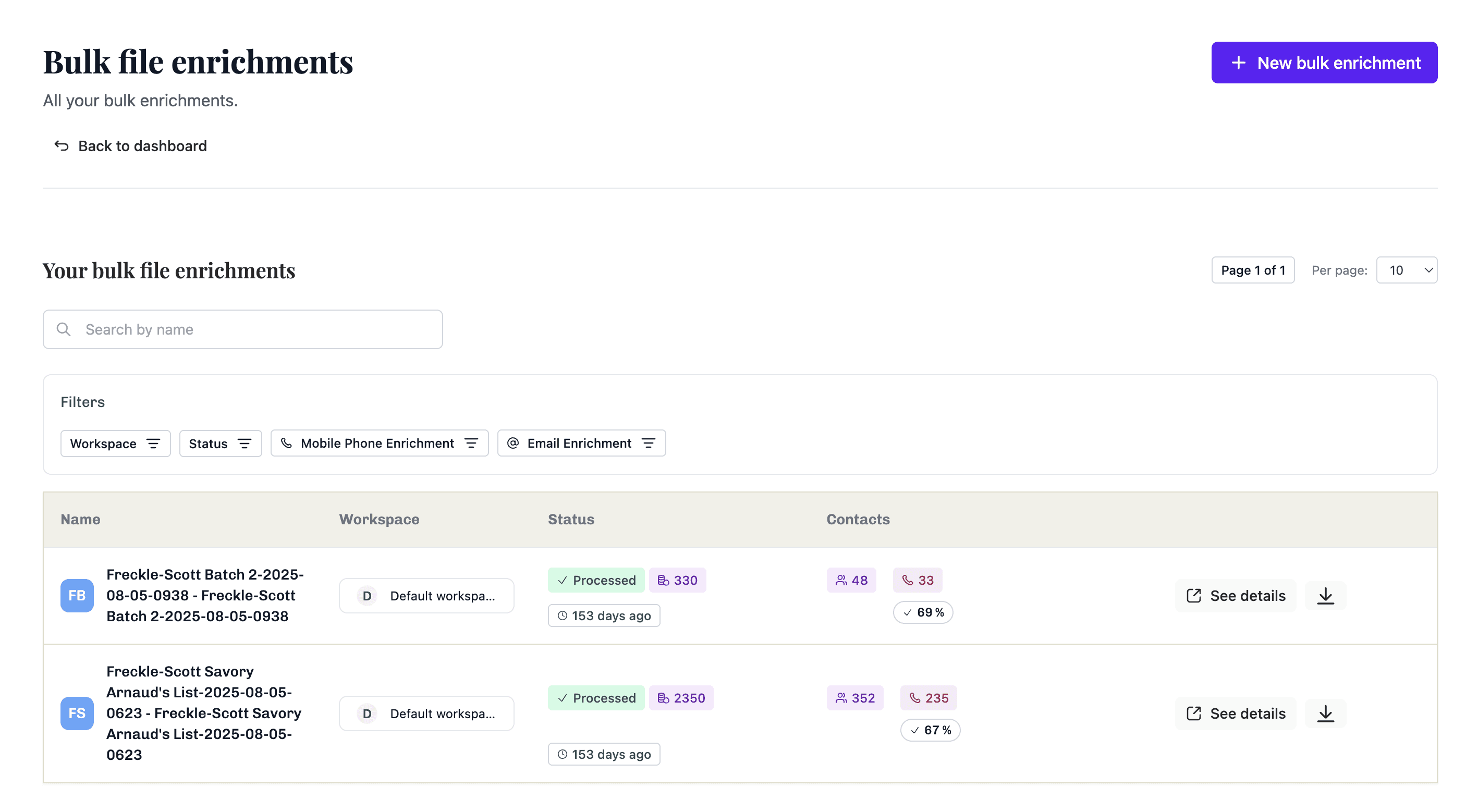Viewport: 1466px width, 812px height.
Task: Toggle the Processed status badge on the first row
Action: click(596, 580)
